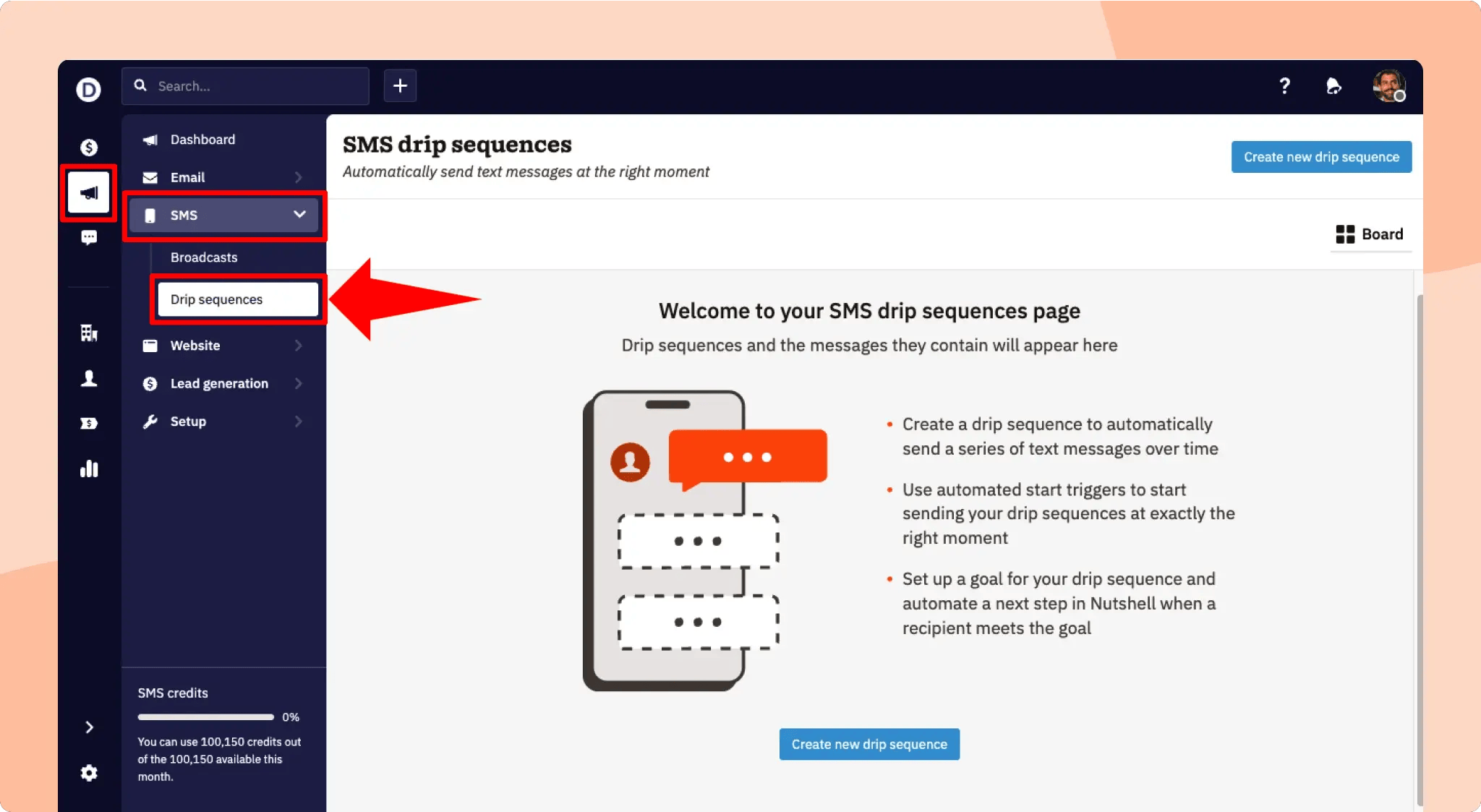Image resolution: width=1481 pixels, height=812 pixels.
Task: Open the settings gear icon
Action: pyautogui.click(x=89, y=773)
